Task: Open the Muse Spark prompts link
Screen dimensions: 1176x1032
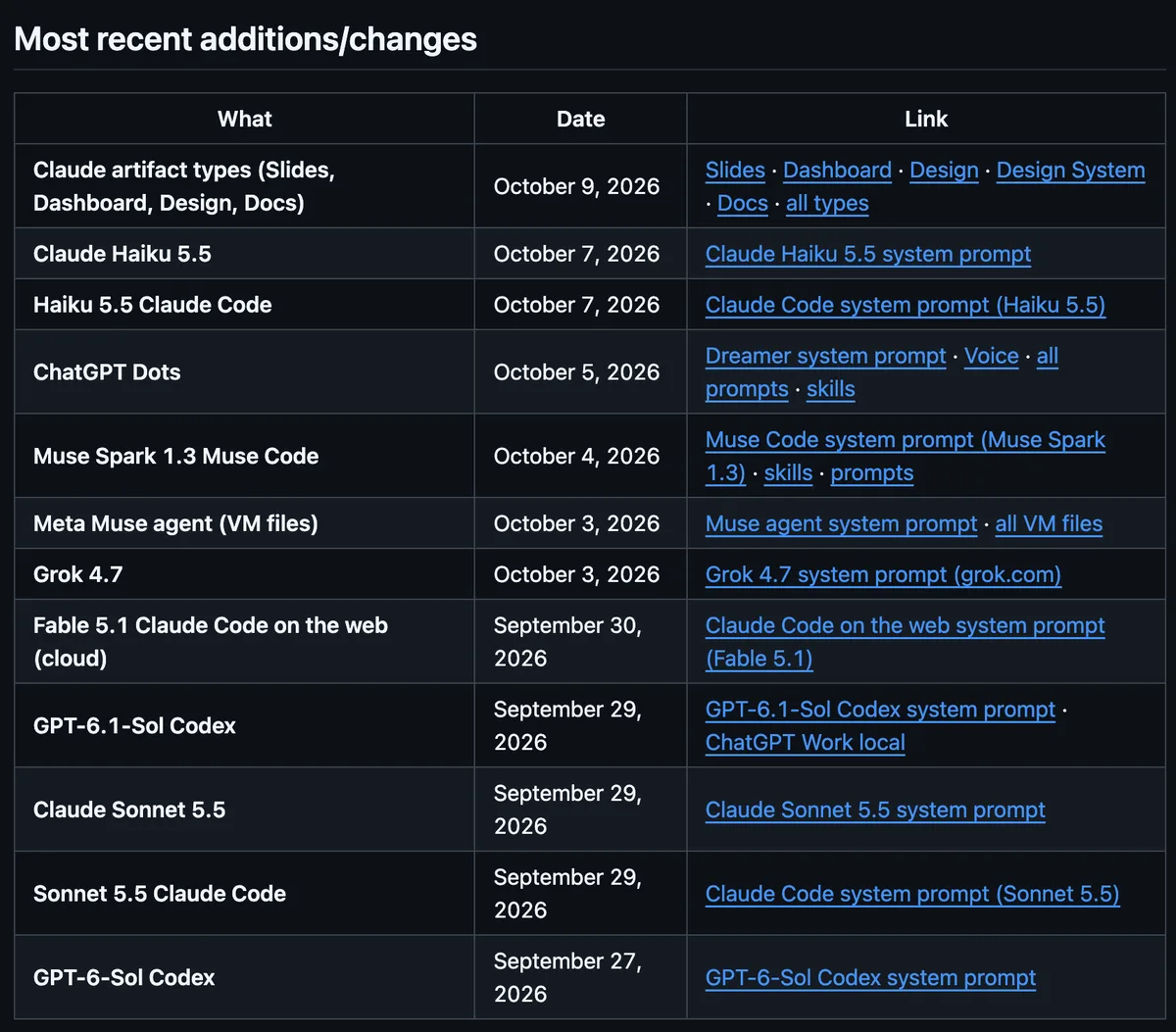Action: tap(872, 474)
